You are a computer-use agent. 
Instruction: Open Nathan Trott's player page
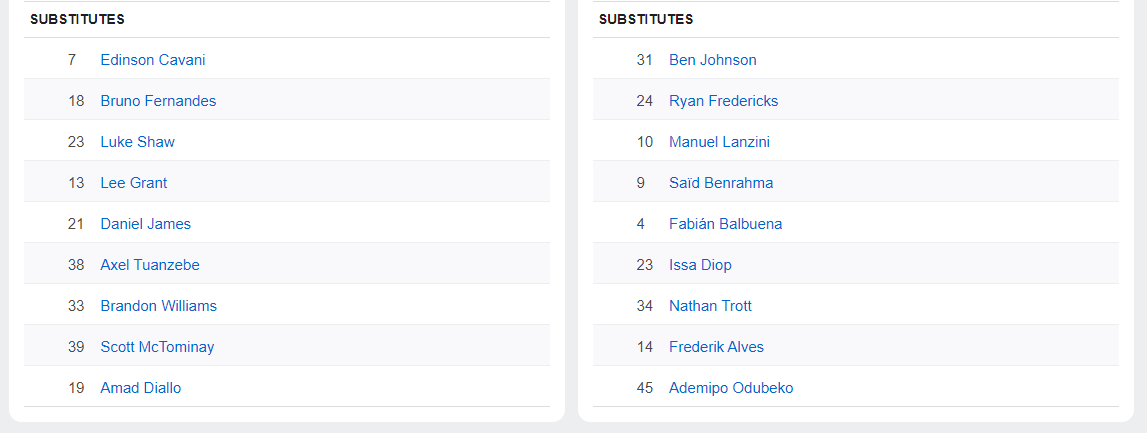[710, 306]
